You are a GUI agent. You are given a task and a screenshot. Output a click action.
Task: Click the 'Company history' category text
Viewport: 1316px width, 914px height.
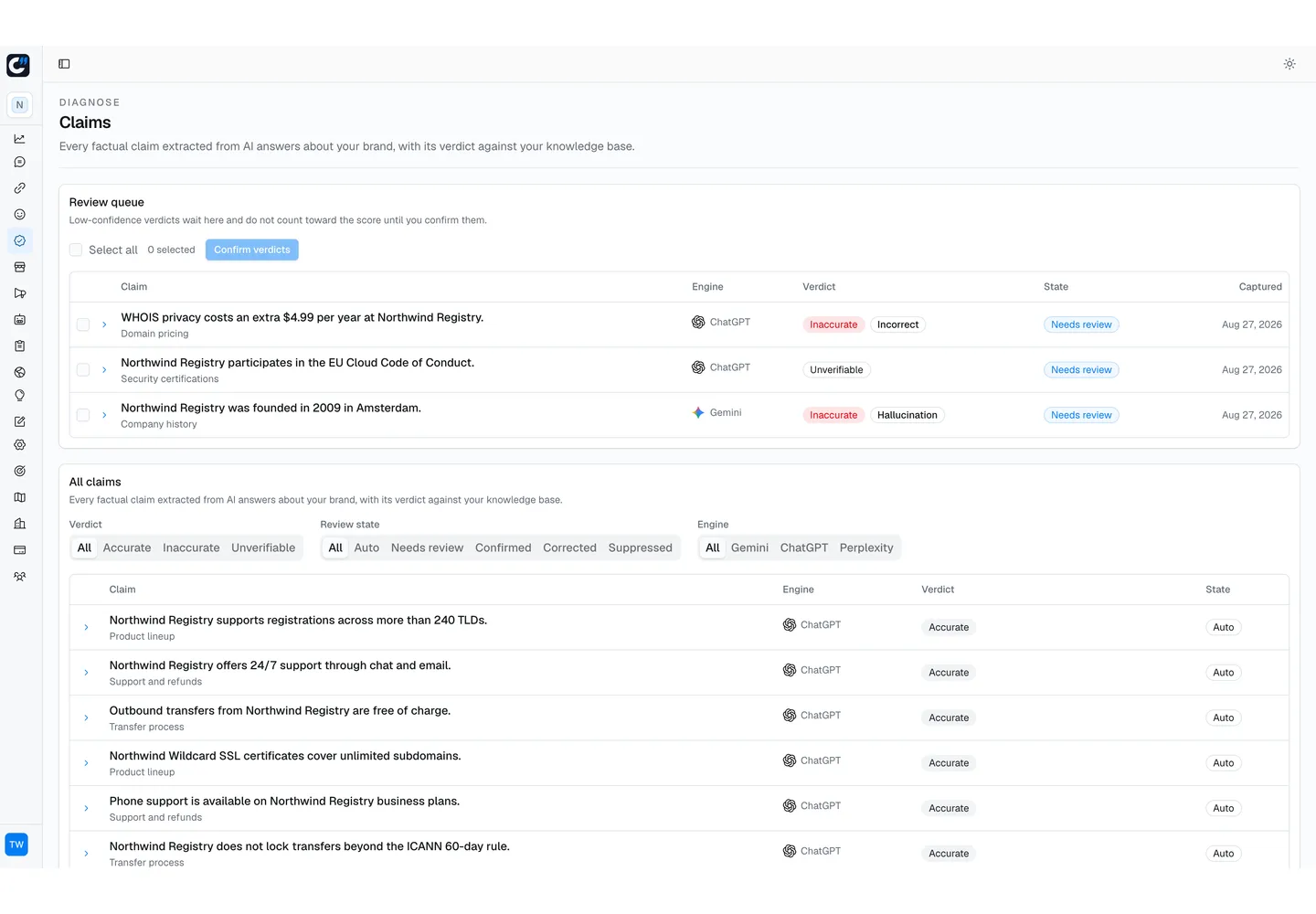[x=159, y=425]
